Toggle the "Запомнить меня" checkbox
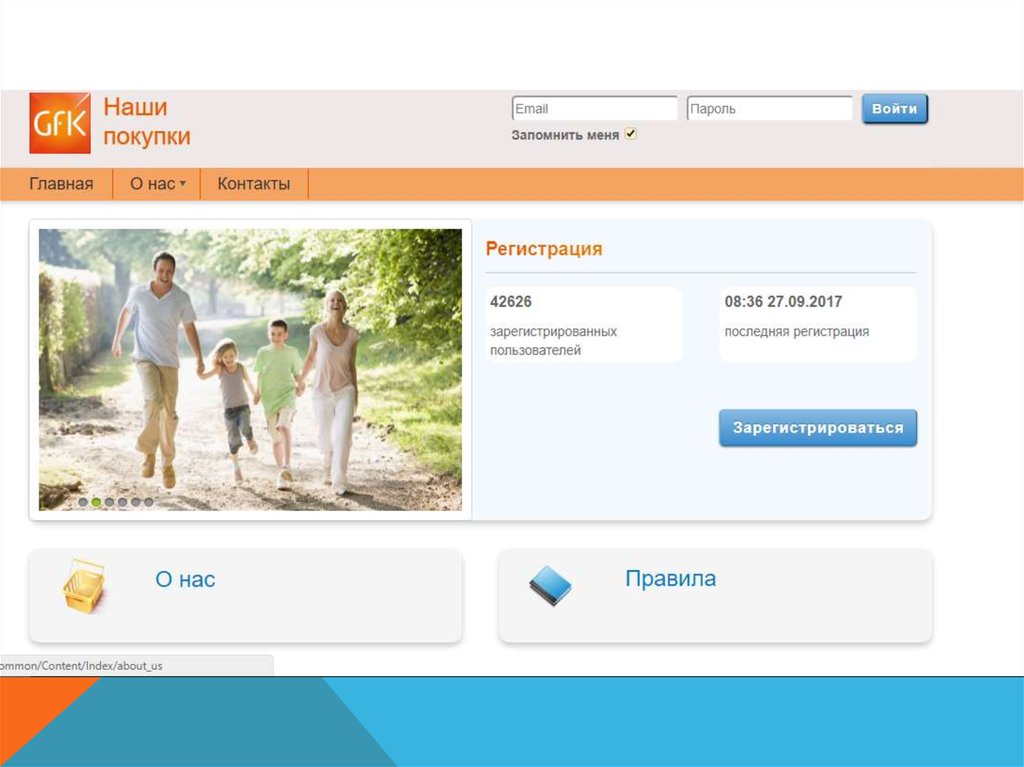Viewport: 1024px width, 767px height. click(630, 134)
